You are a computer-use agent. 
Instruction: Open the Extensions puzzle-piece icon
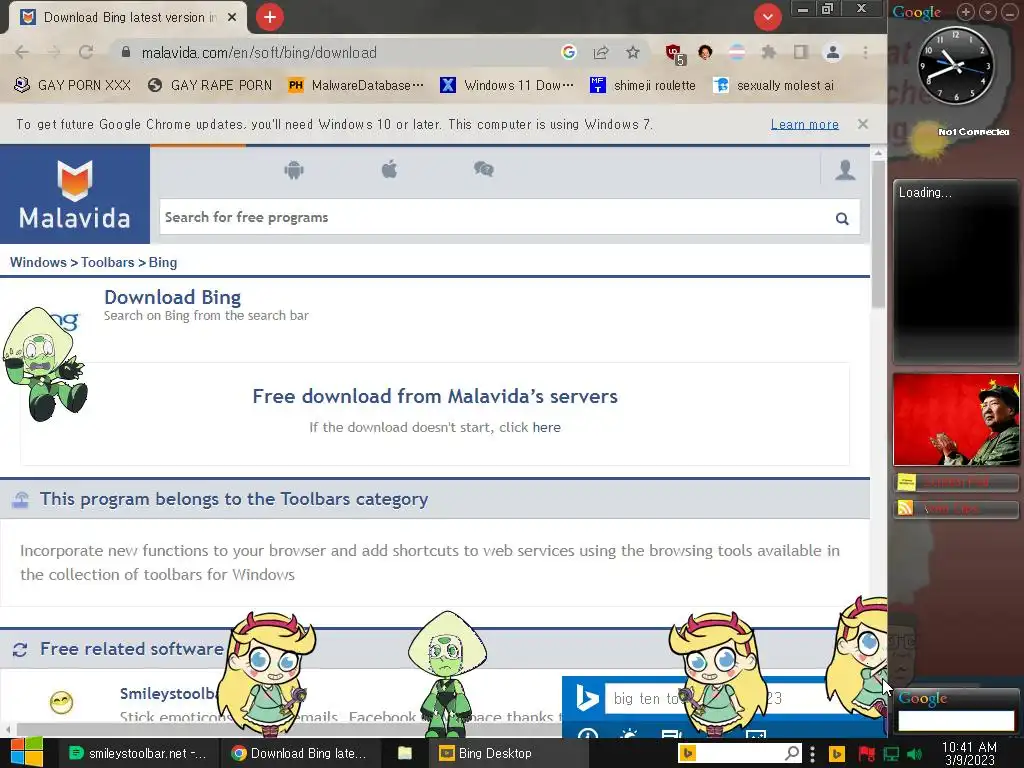pyautogui.click(x=769, y=52)
